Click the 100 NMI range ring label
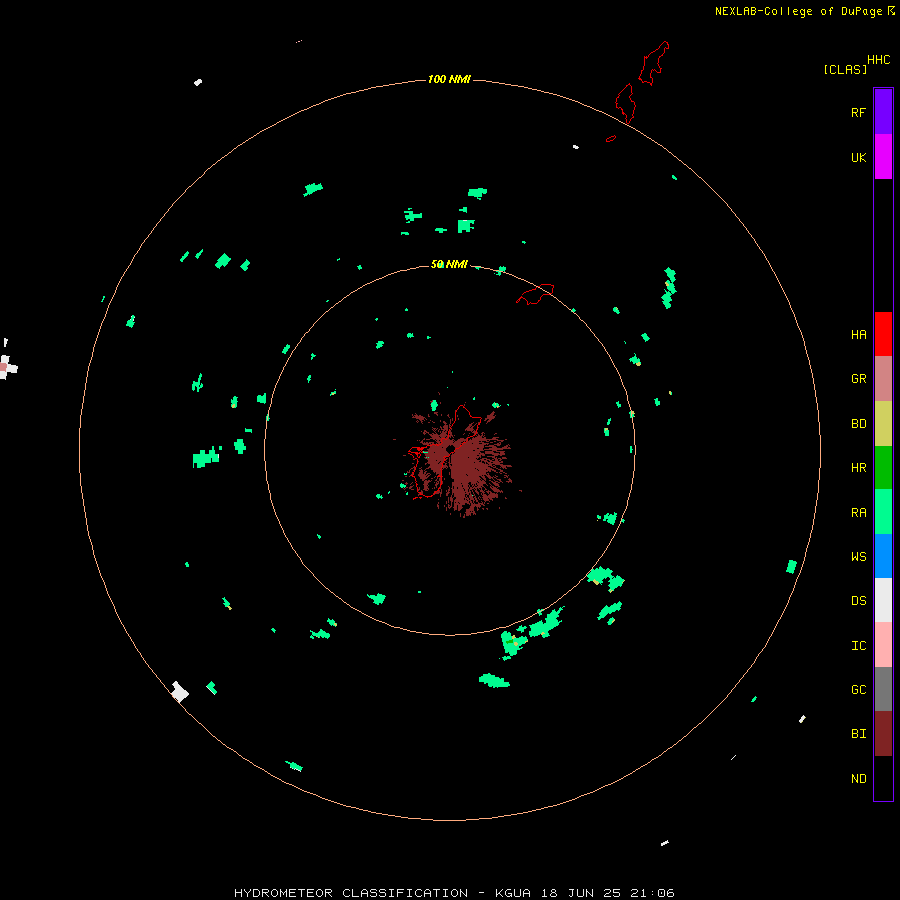 pos(449,79)
